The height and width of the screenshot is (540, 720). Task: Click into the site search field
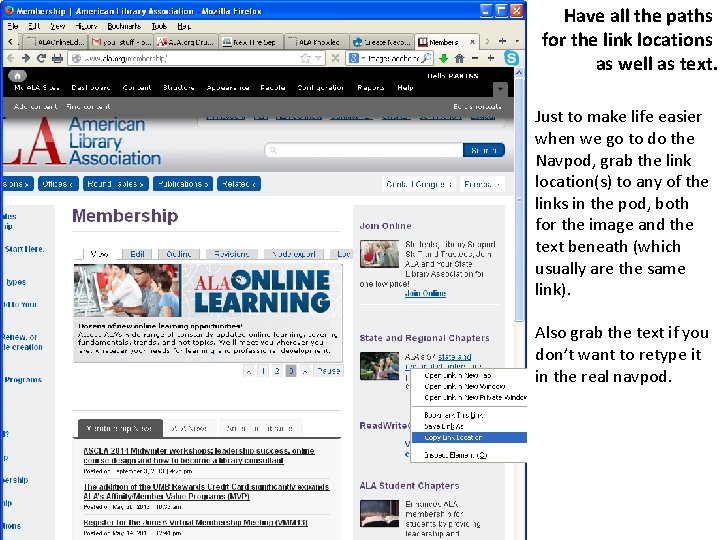point(364,150)
